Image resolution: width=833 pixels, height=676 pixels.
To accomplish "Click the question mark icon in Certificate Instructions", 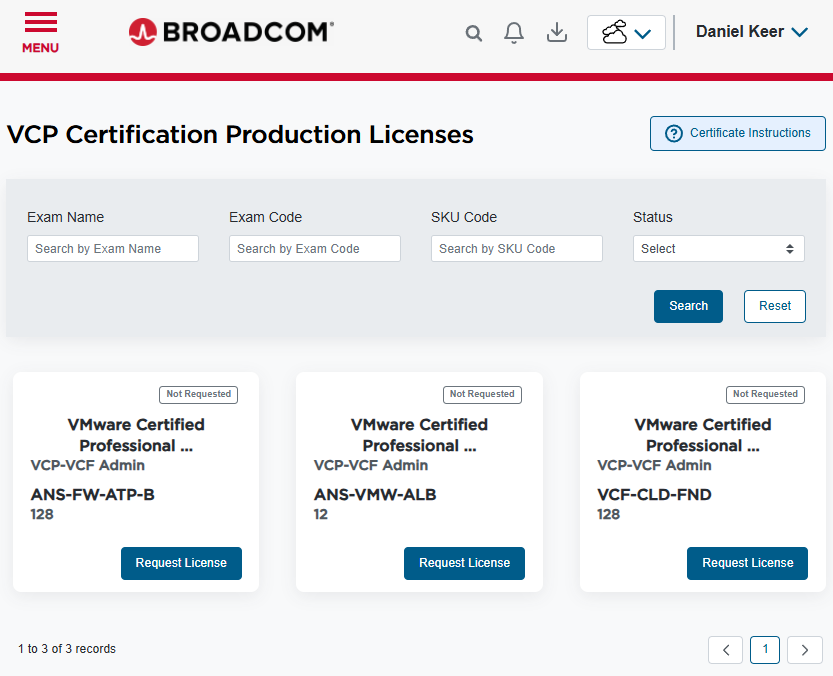I will 674,133.
